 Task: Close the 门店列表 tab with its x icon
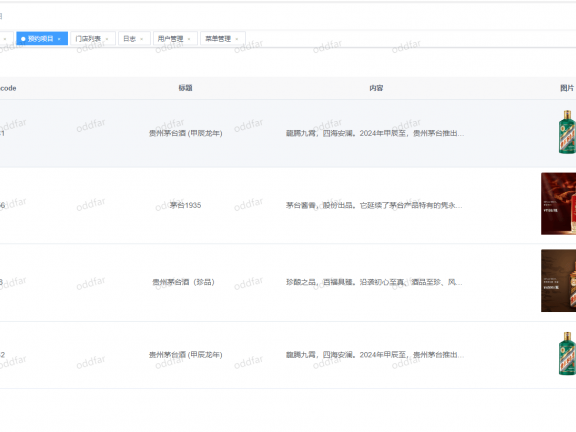107,39
